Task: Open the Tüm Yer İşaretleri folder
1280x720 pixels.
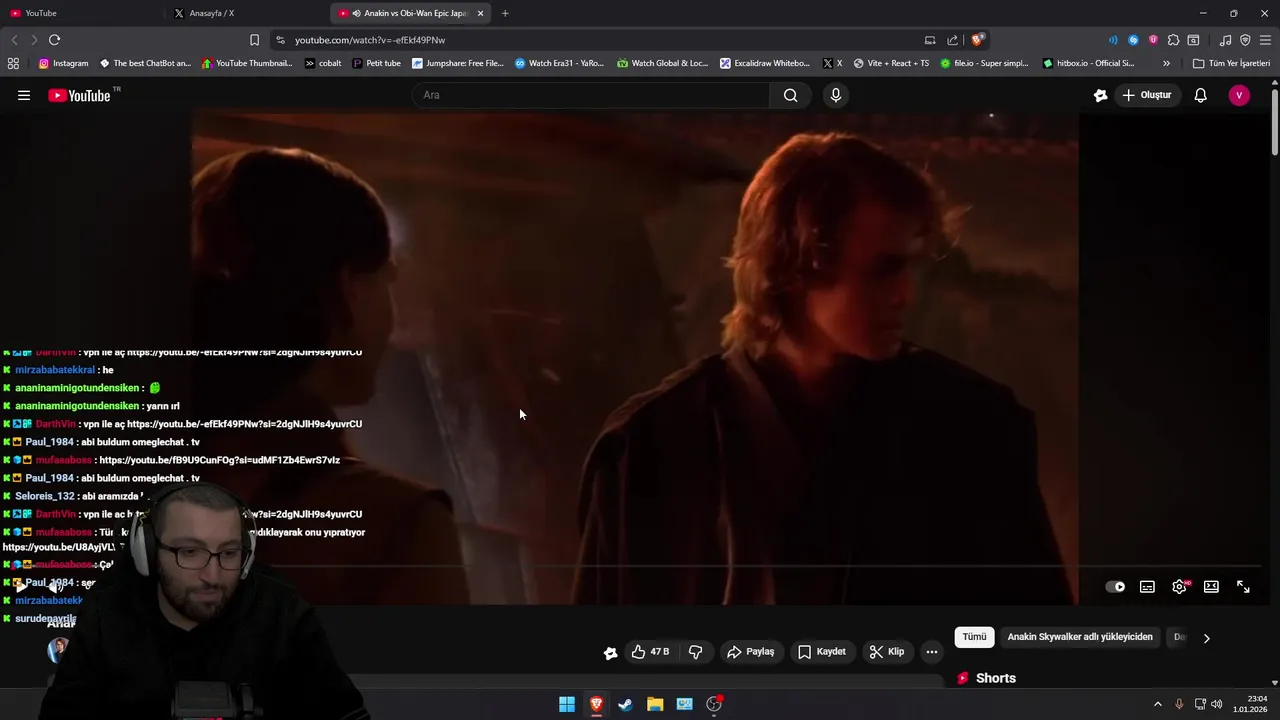Action: [1231, 63]
